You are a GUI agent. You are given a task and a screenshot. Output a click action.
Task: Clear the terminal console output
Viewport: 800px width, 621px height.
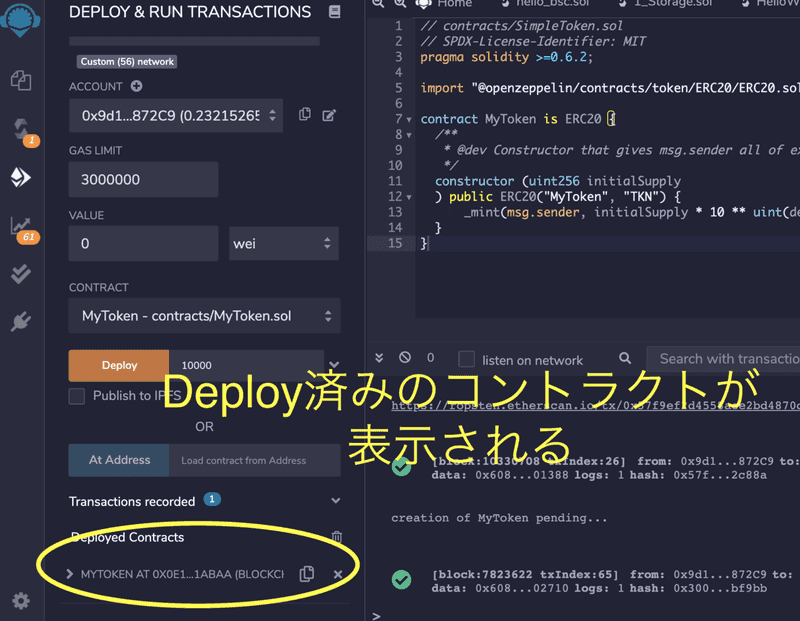click(x=405, y=358)
